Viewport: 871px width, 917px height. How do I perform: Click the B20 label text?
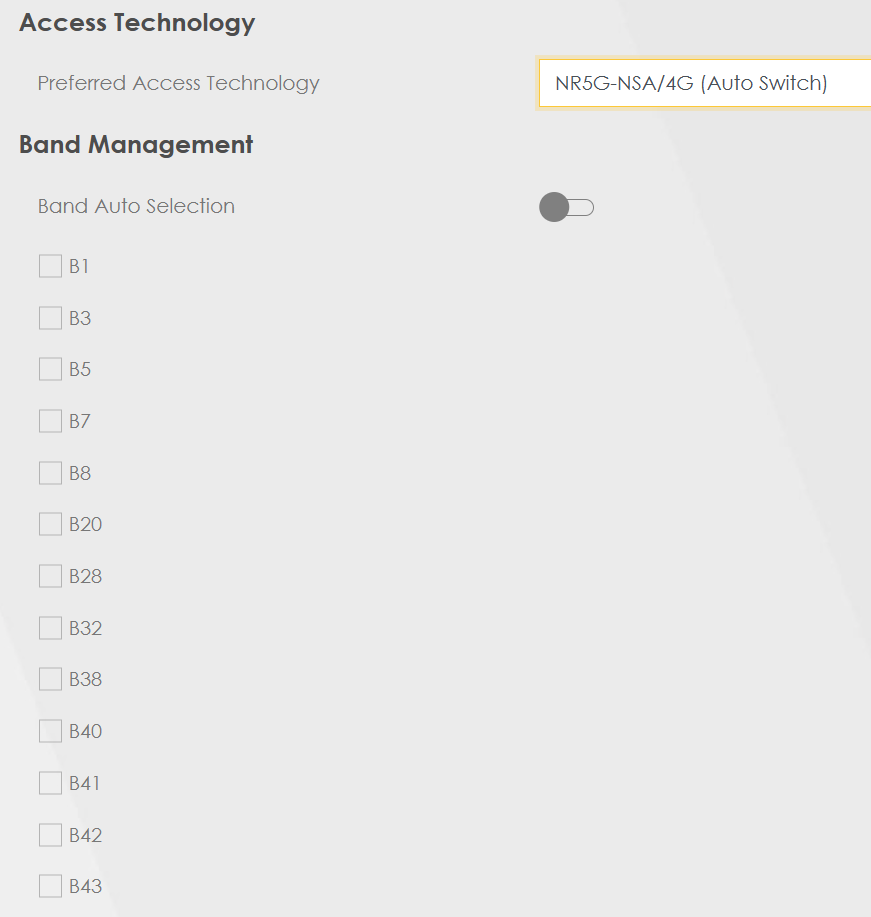85,525
